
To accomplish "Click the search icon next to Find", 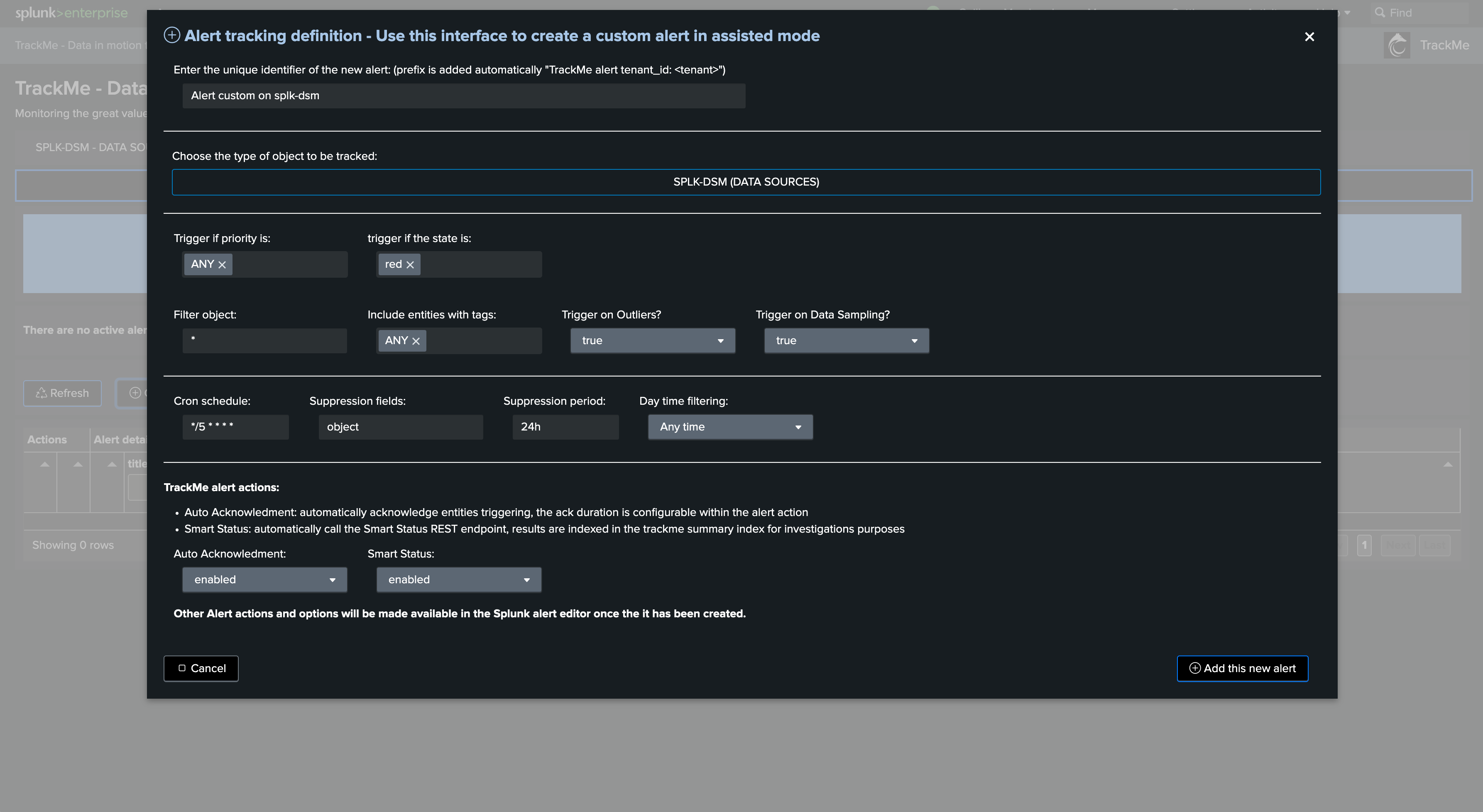I will click(1379, 12).
